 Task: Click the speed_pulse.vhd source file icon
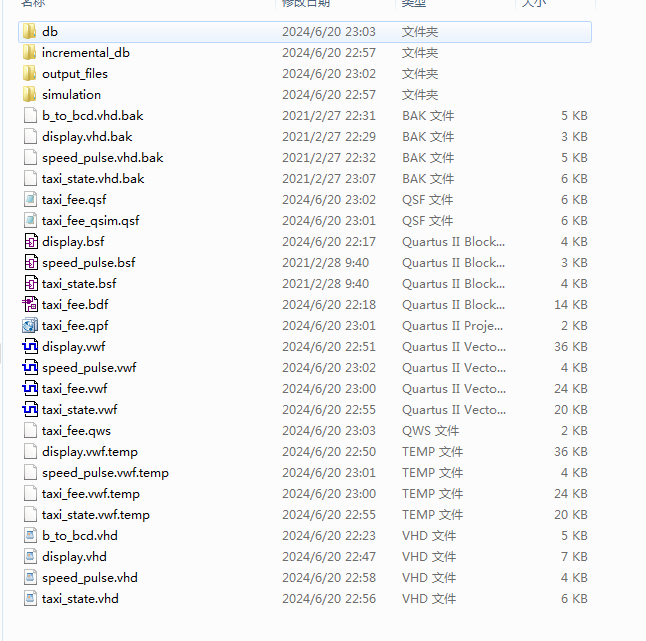coord(30,578)
